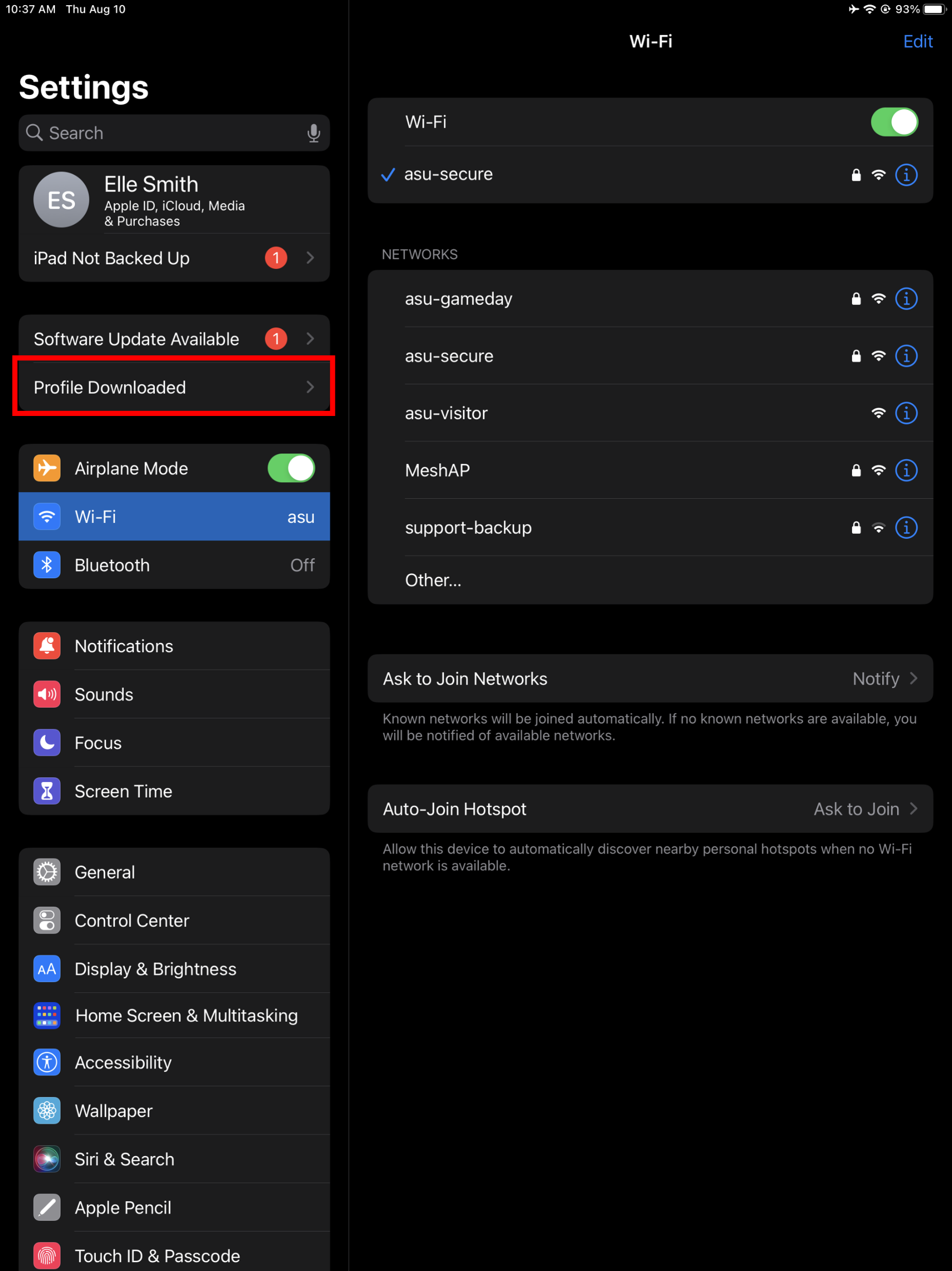Open Apple Pencil settings

click(x=174, y=1208)
